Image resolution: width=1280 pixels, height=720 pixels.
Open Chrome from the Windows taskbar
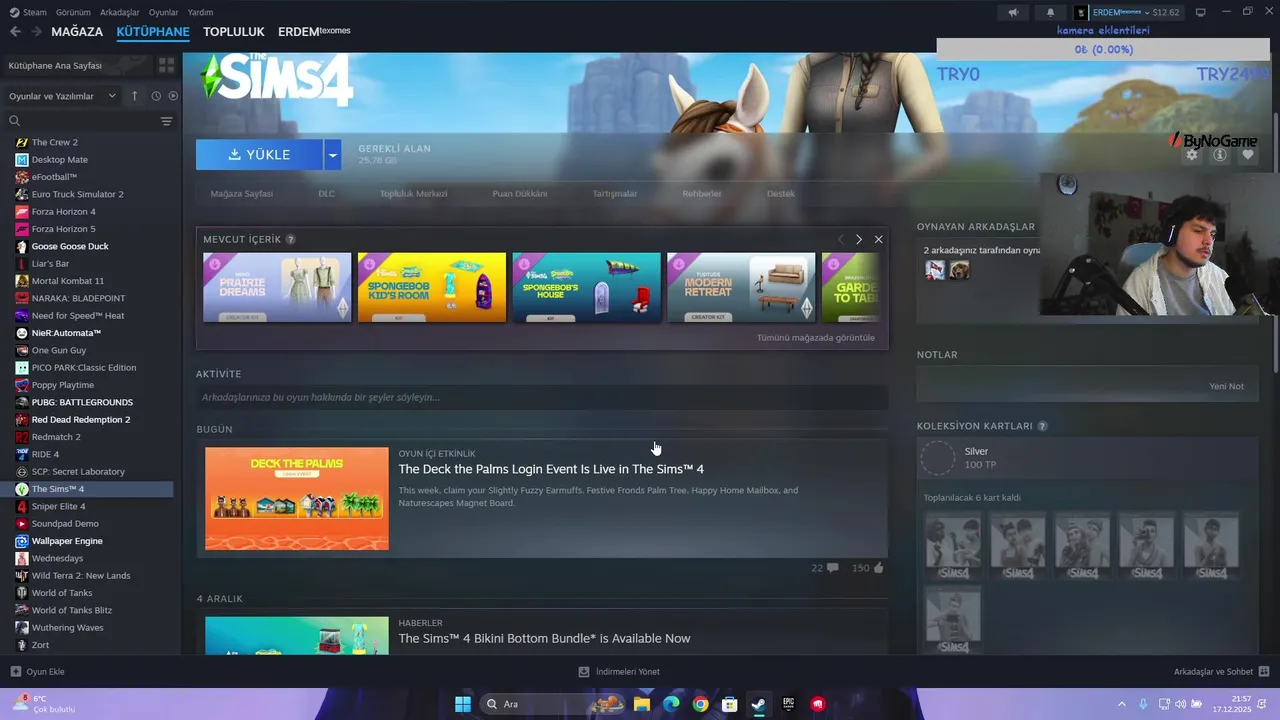(700, 704)
